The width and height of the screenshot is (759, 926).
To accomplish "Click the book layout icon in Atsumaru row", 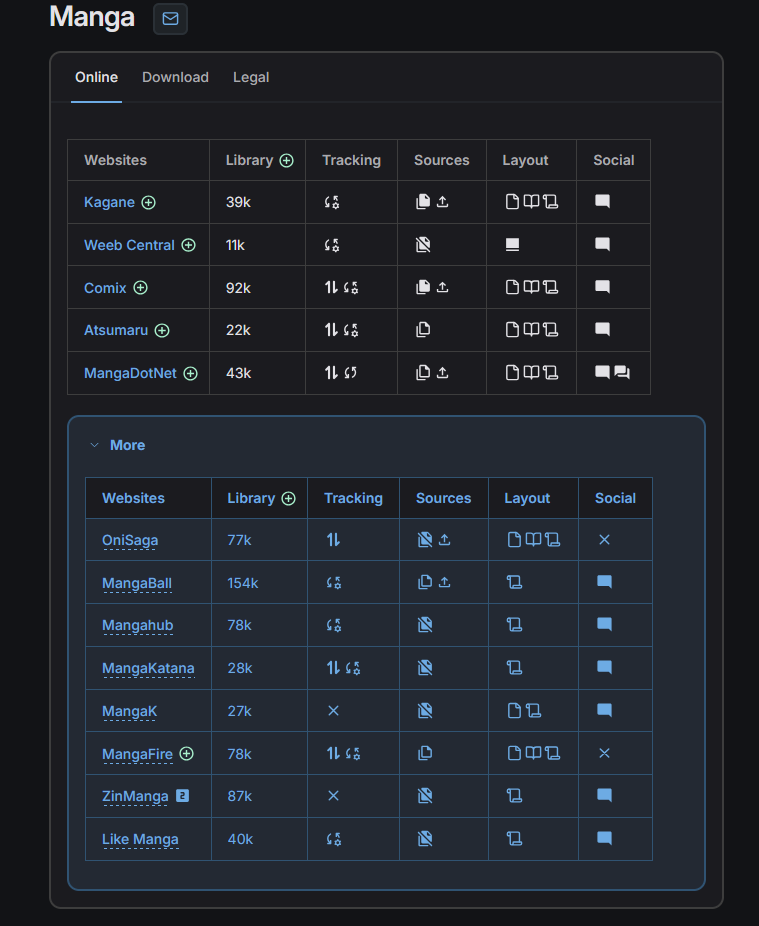I will (x=532, y=330).
